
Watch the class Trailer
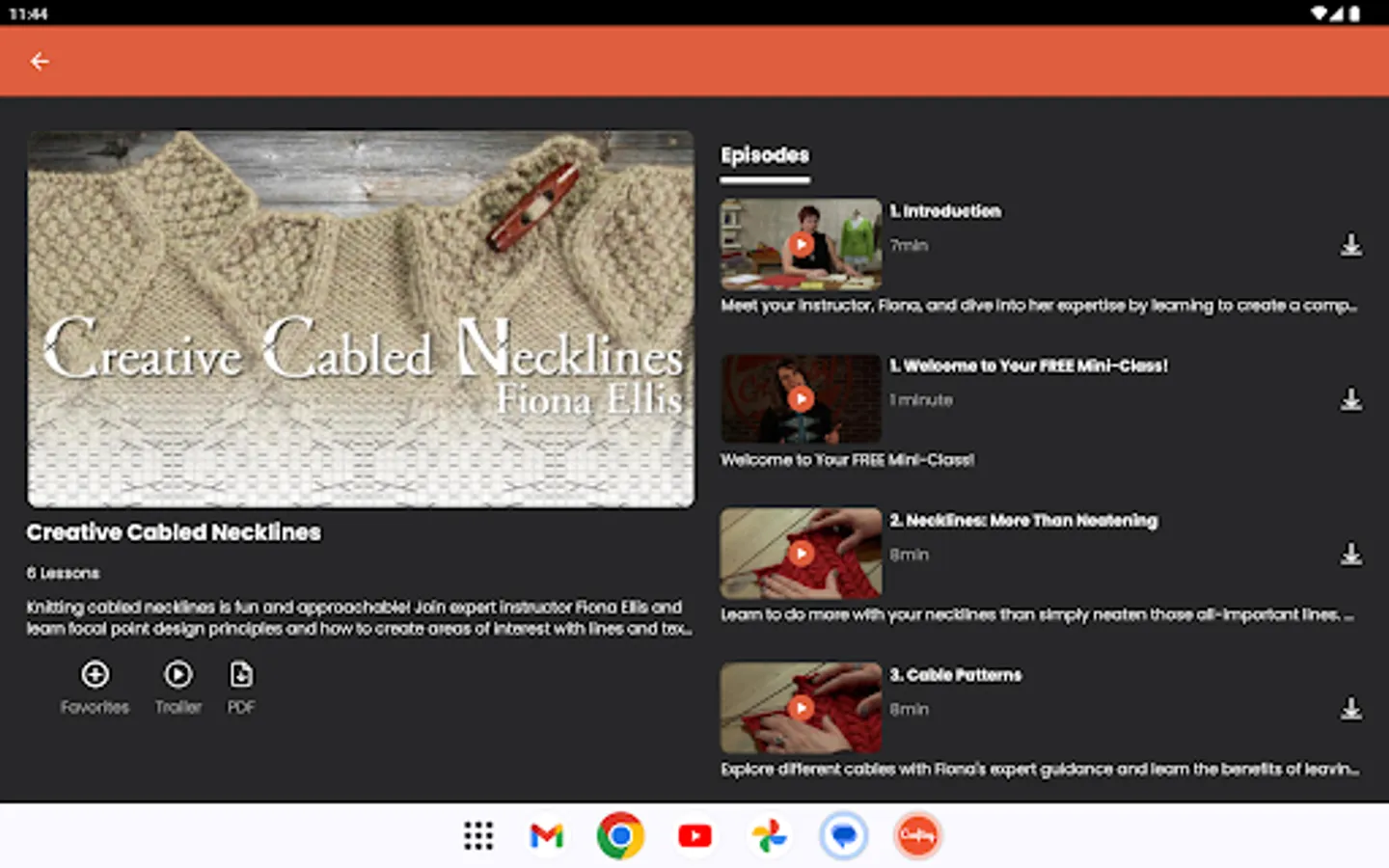[x=178, y=675]
